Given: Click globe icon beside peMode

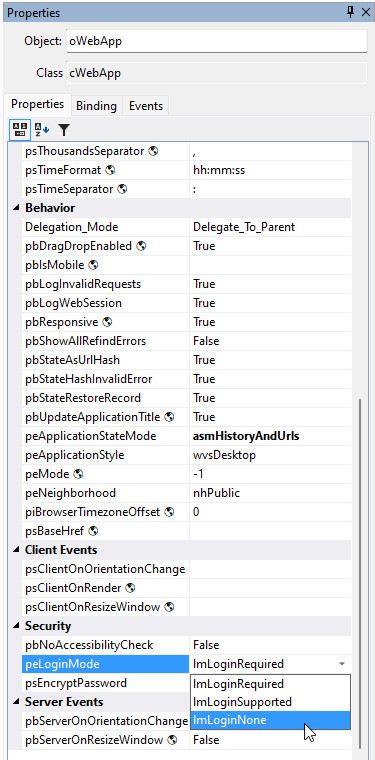Looking at the screenshot, I should (x=79, y=474).
